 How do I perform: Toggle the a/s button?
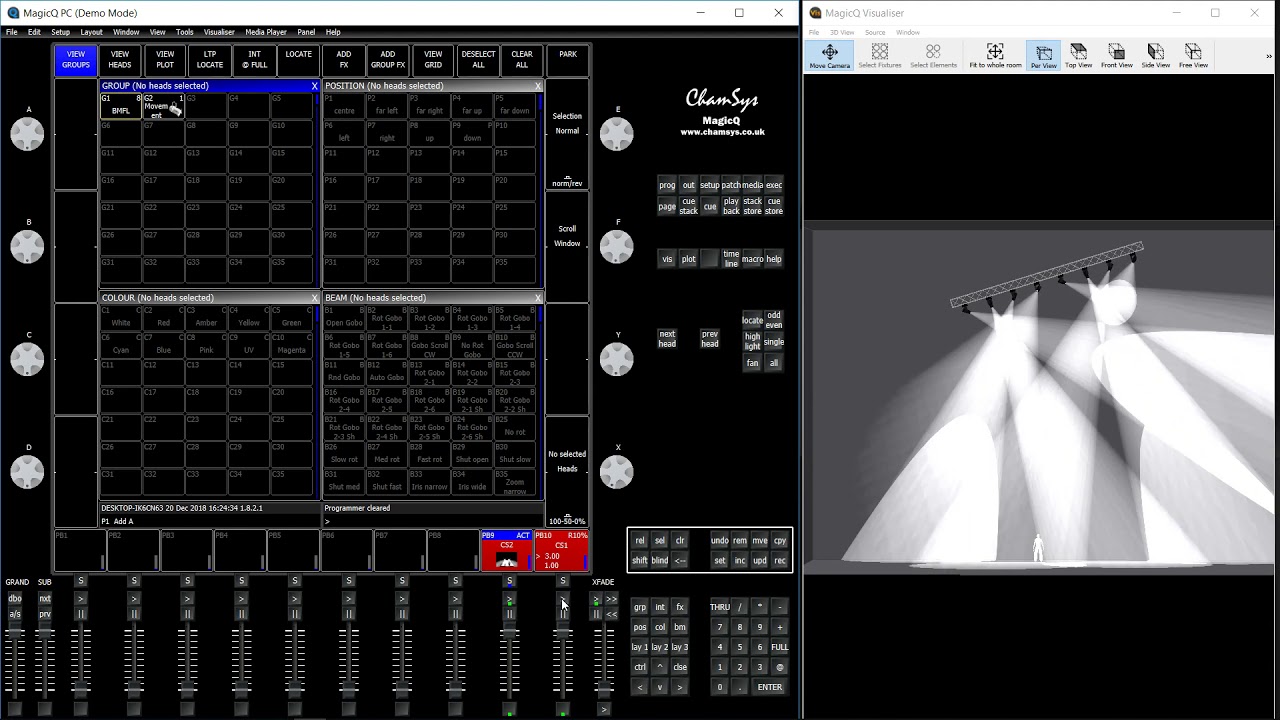[15, 614]
